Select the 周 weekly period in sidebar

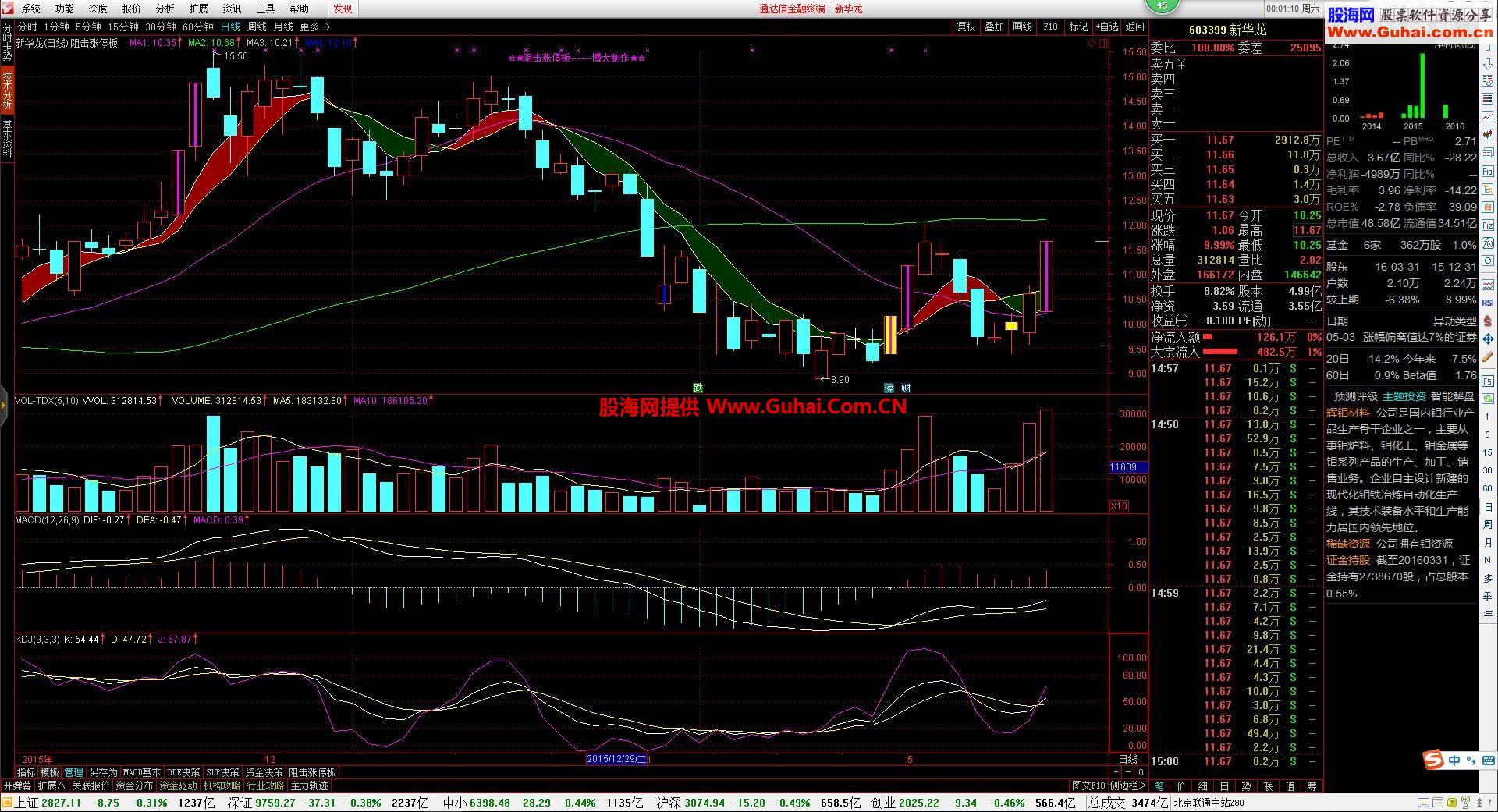tap(1488, 524)
